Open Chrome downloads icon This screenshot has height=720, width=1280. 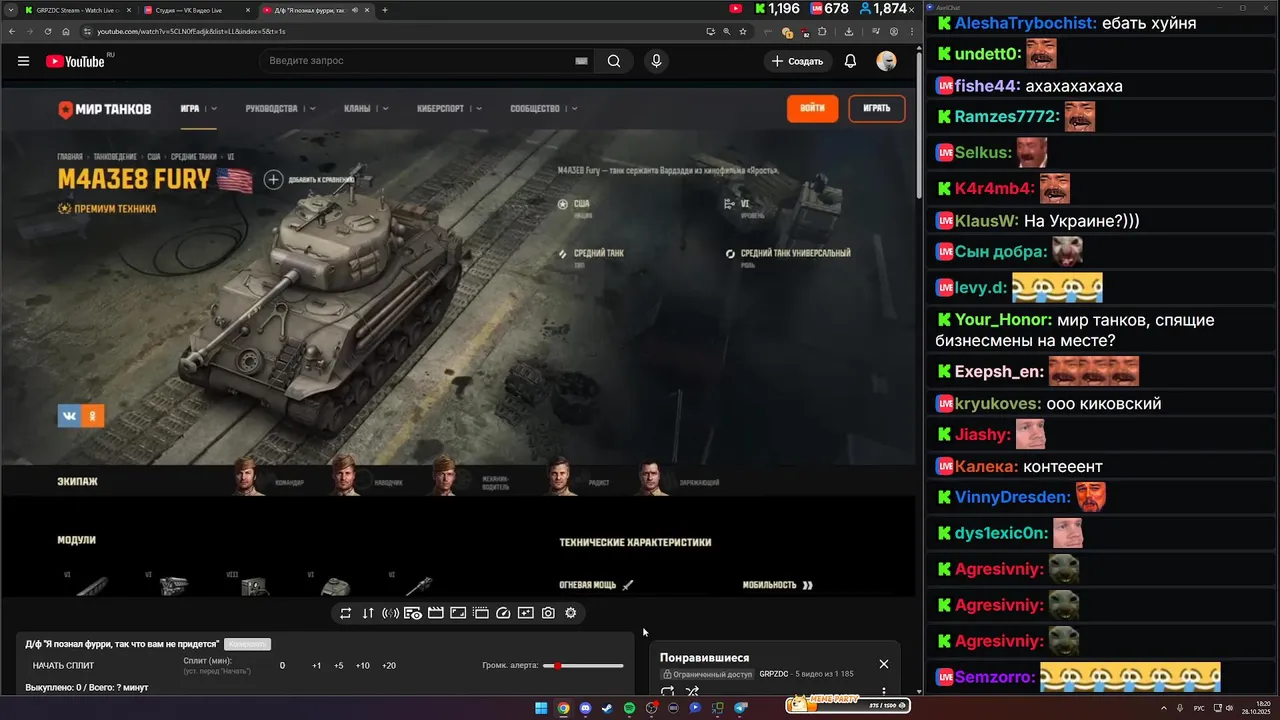coord(849,31)
